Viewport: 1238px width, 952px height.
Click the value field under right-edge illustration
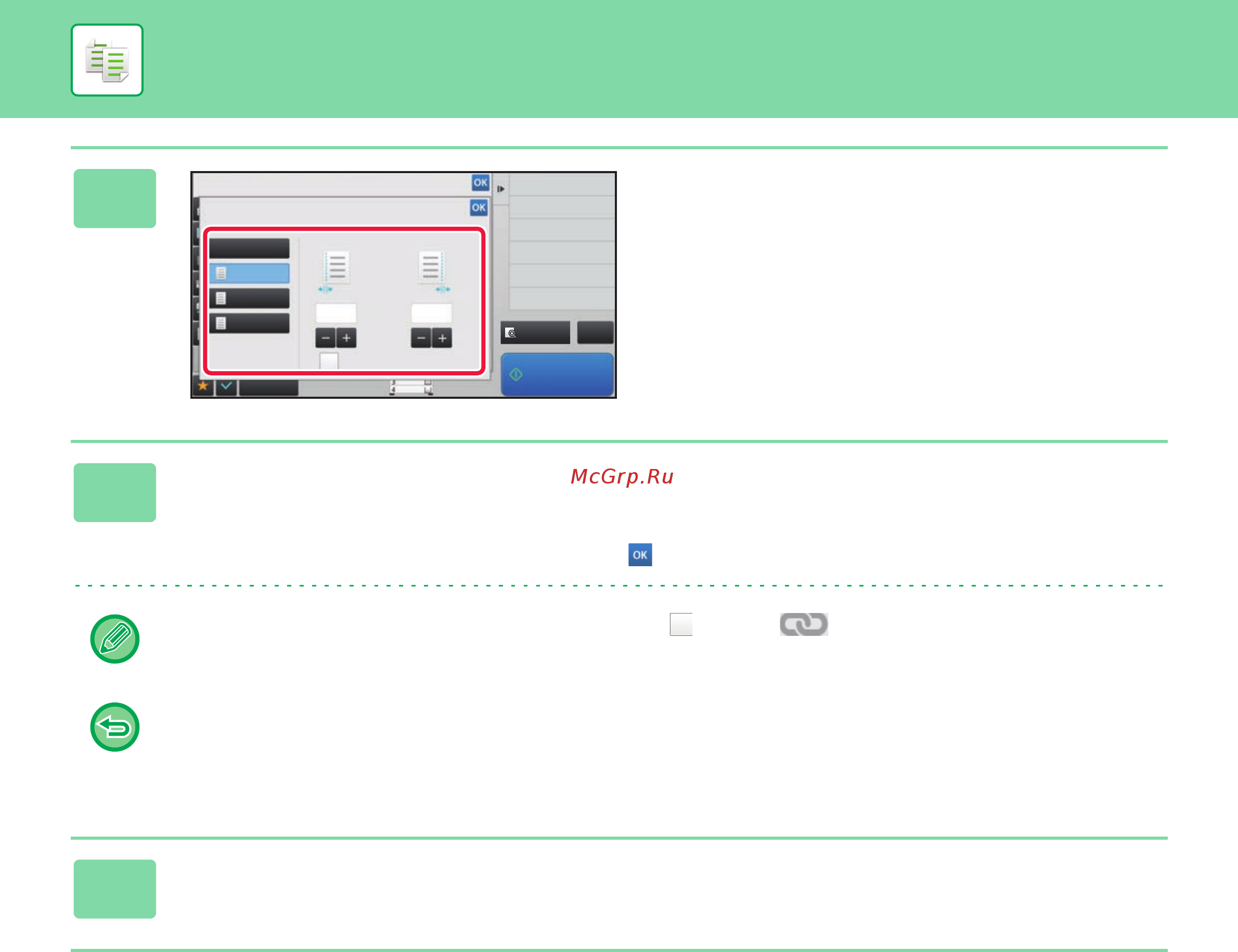pos(431,313)
